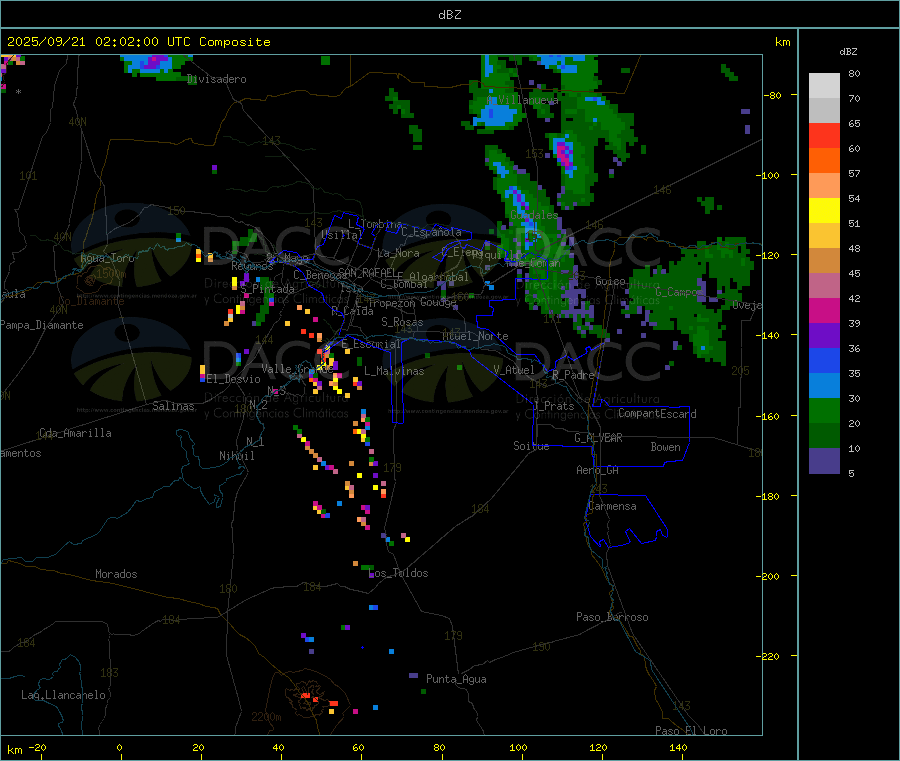The height and width of the screenshot is (761, 900).
Task: Click the El_Desvio location label
Action: (x=233, y=379)
